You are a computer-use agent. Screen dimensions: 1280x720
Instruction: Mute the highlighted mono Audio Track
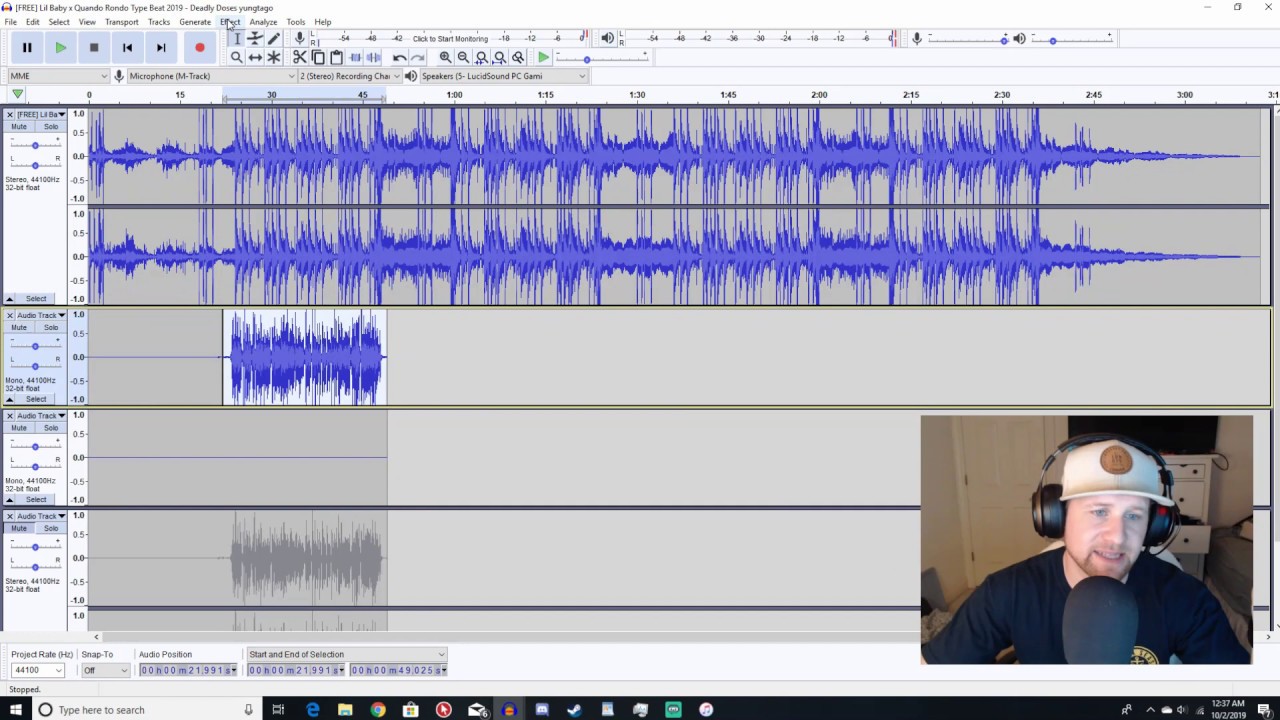[19, 327]
